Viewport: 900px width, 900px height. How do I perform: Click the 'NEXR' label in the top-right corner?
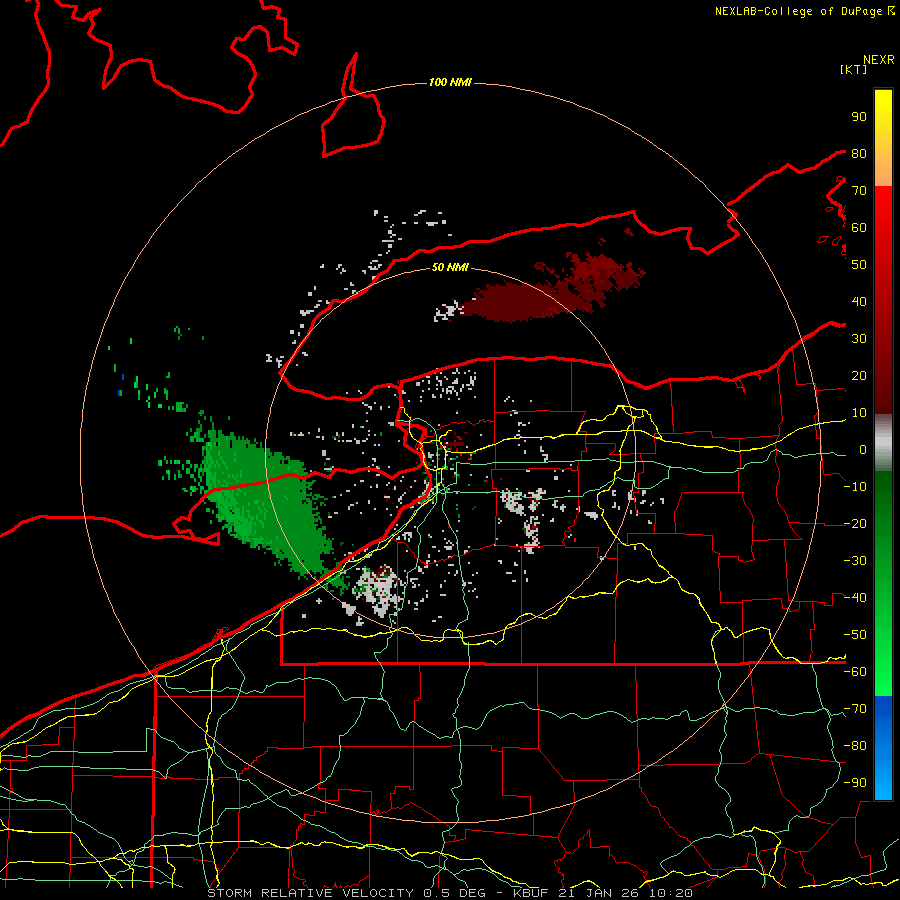879,60
